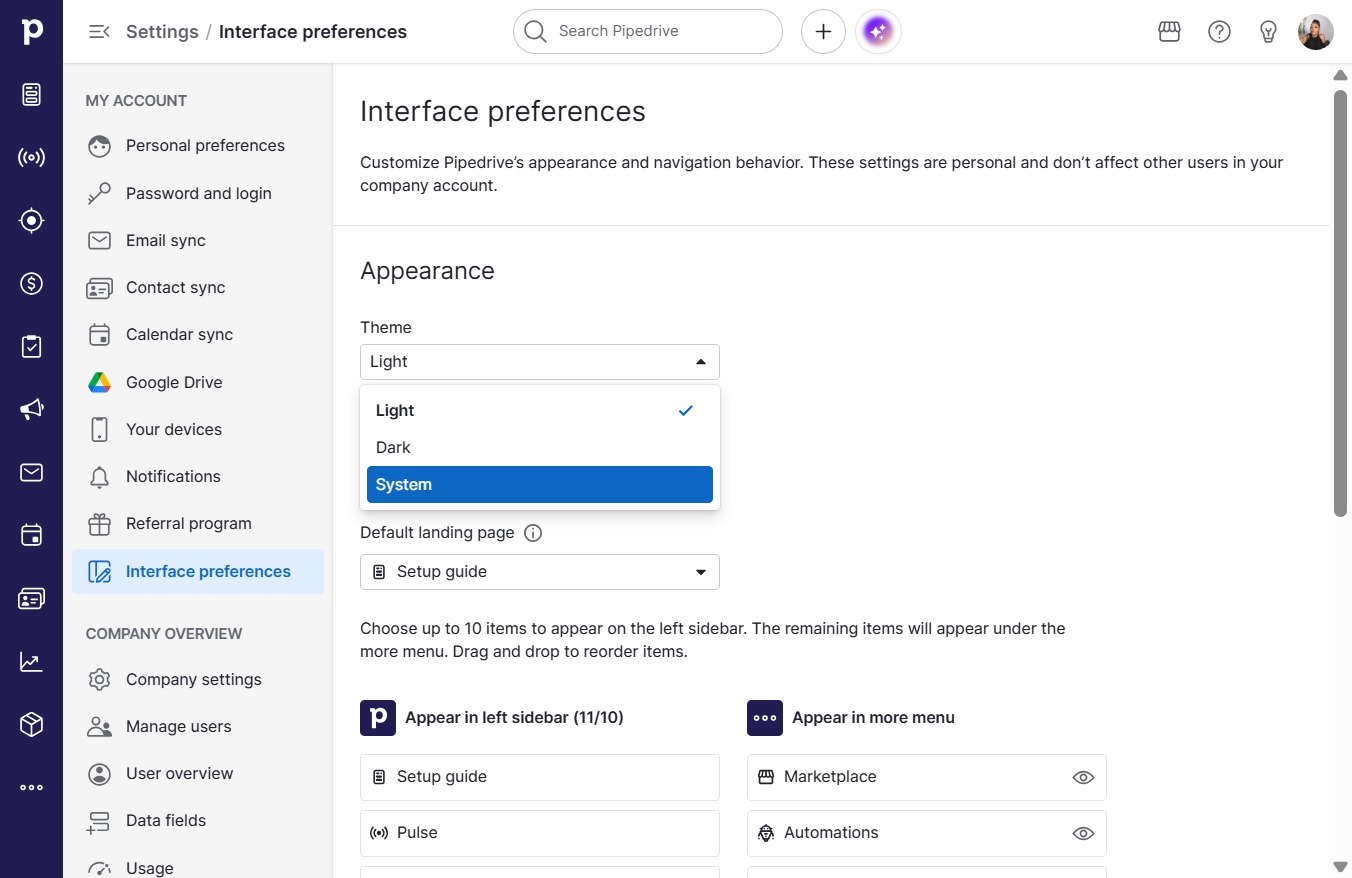
Task: Open Contact sync settings
Action: tap(198, 287)
